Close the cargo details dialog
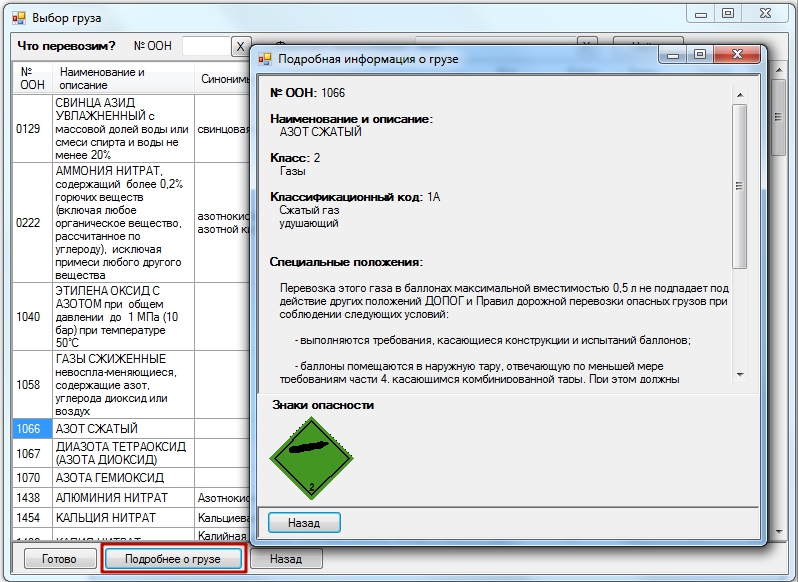Viewport: 798px width, 582px height. 737,54
